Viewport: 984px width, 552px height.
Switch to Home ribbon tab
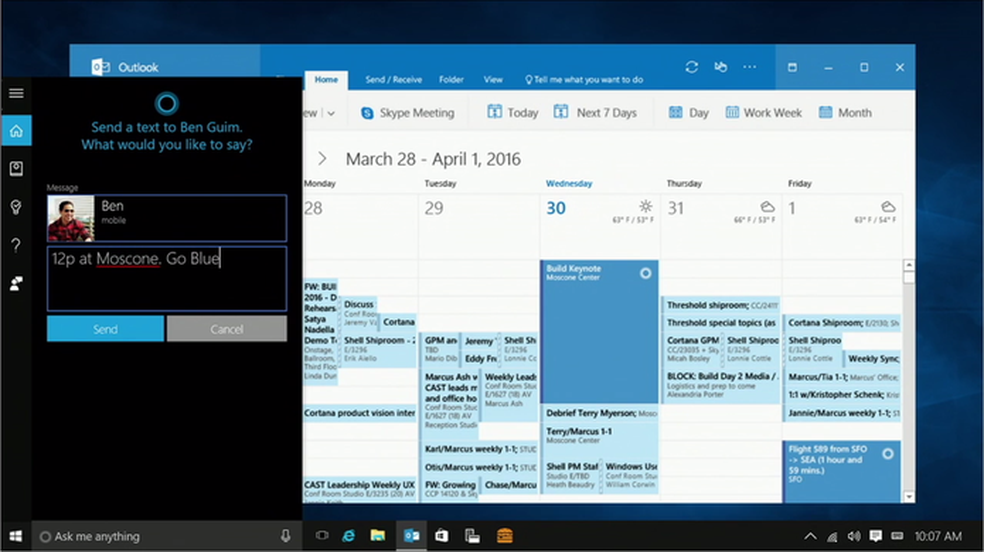pyautogui.click(x=326, y=80)
